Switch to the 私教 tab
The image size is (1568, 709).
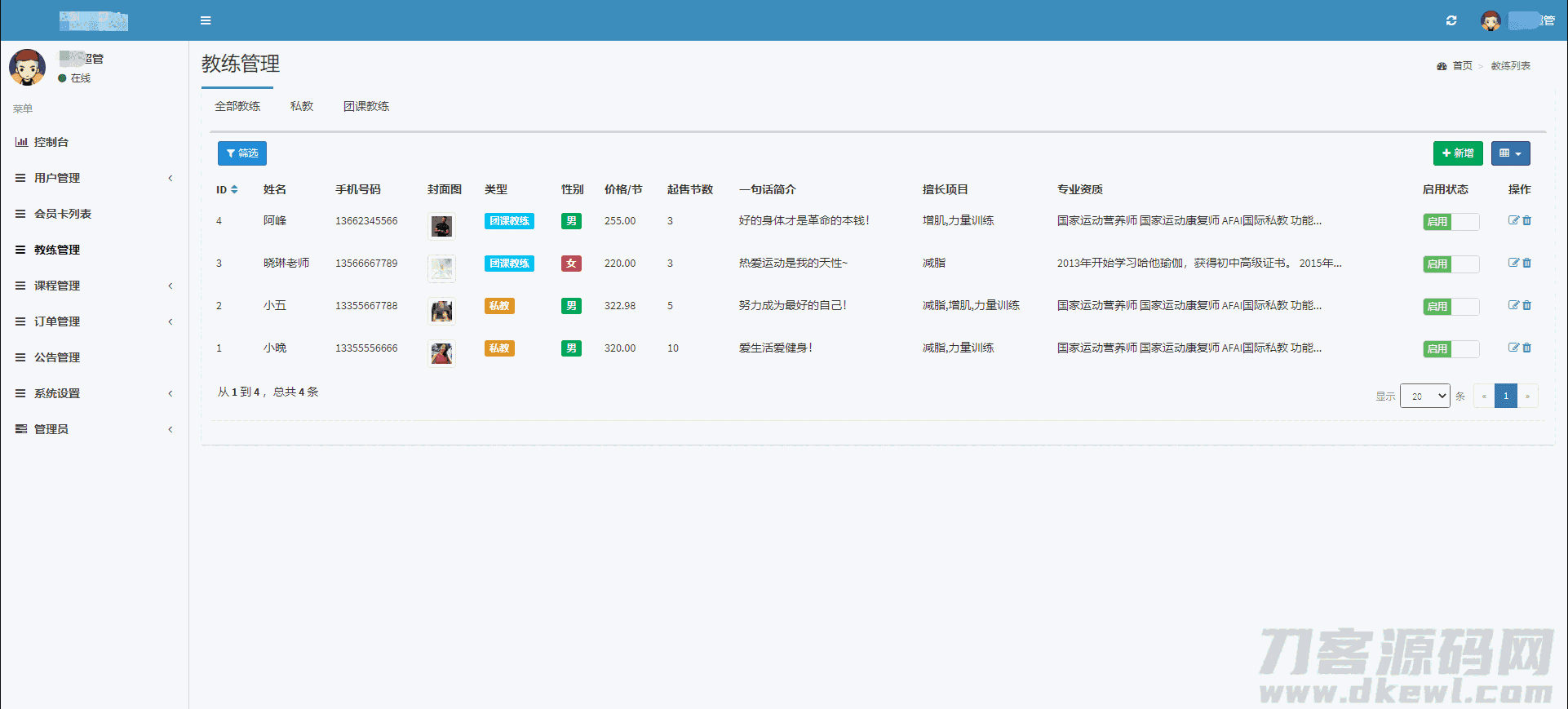(301, 106)
